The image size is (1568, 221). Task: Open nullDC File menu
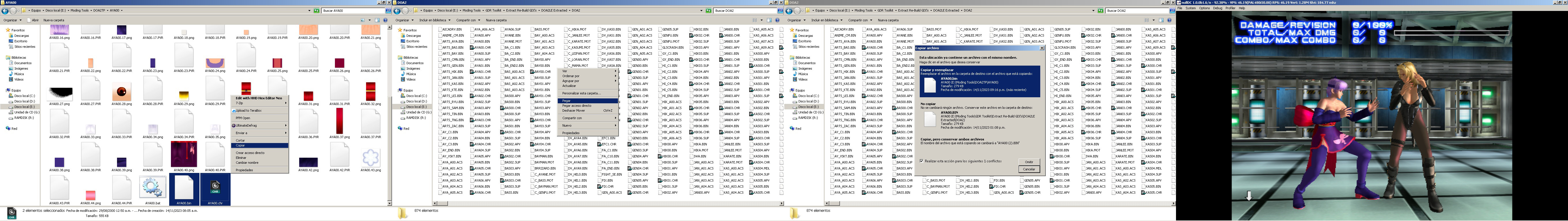click(1180, 8)
